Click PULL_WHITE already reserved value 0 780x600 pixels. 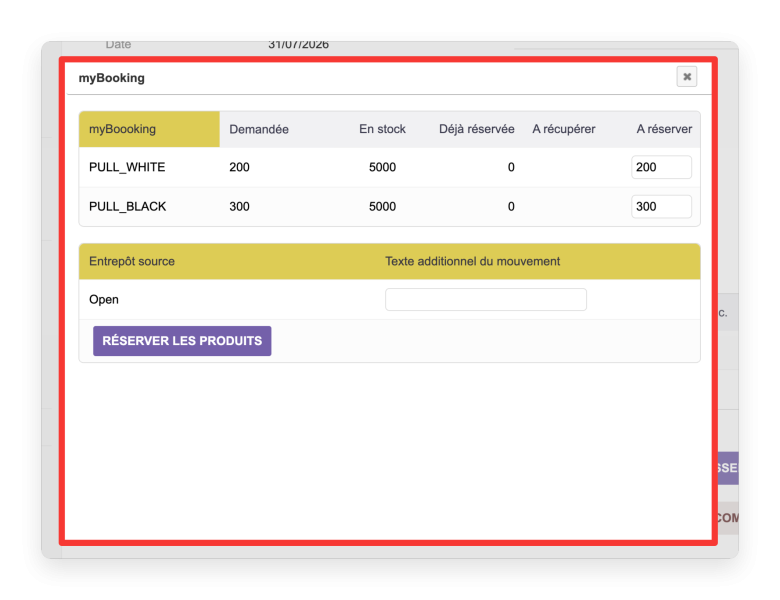pos(511,167)
